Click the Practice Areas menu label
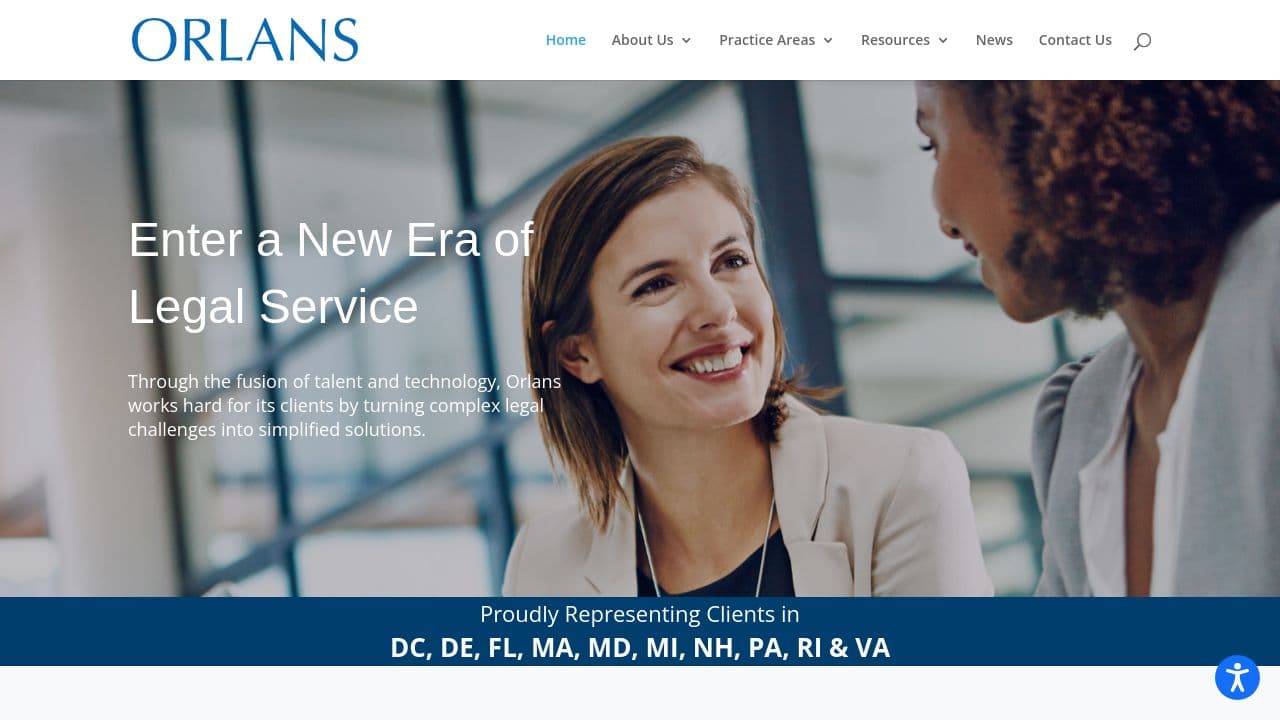1280x720 pixels. pos(767,40)
